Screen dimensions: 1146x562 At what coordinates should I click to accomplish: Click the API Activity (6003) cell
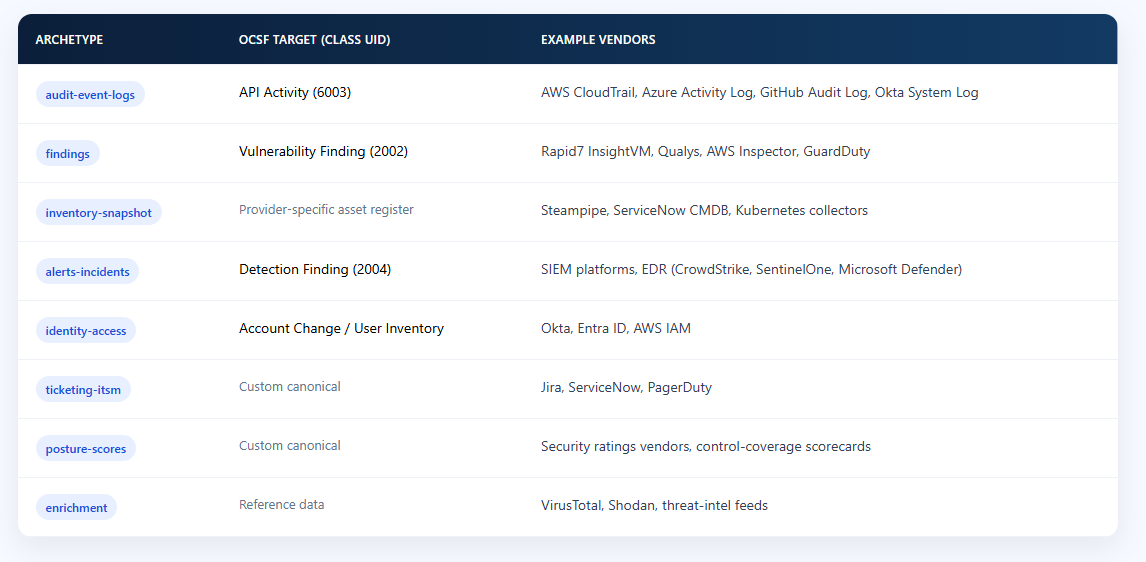[x=295, y=93]
